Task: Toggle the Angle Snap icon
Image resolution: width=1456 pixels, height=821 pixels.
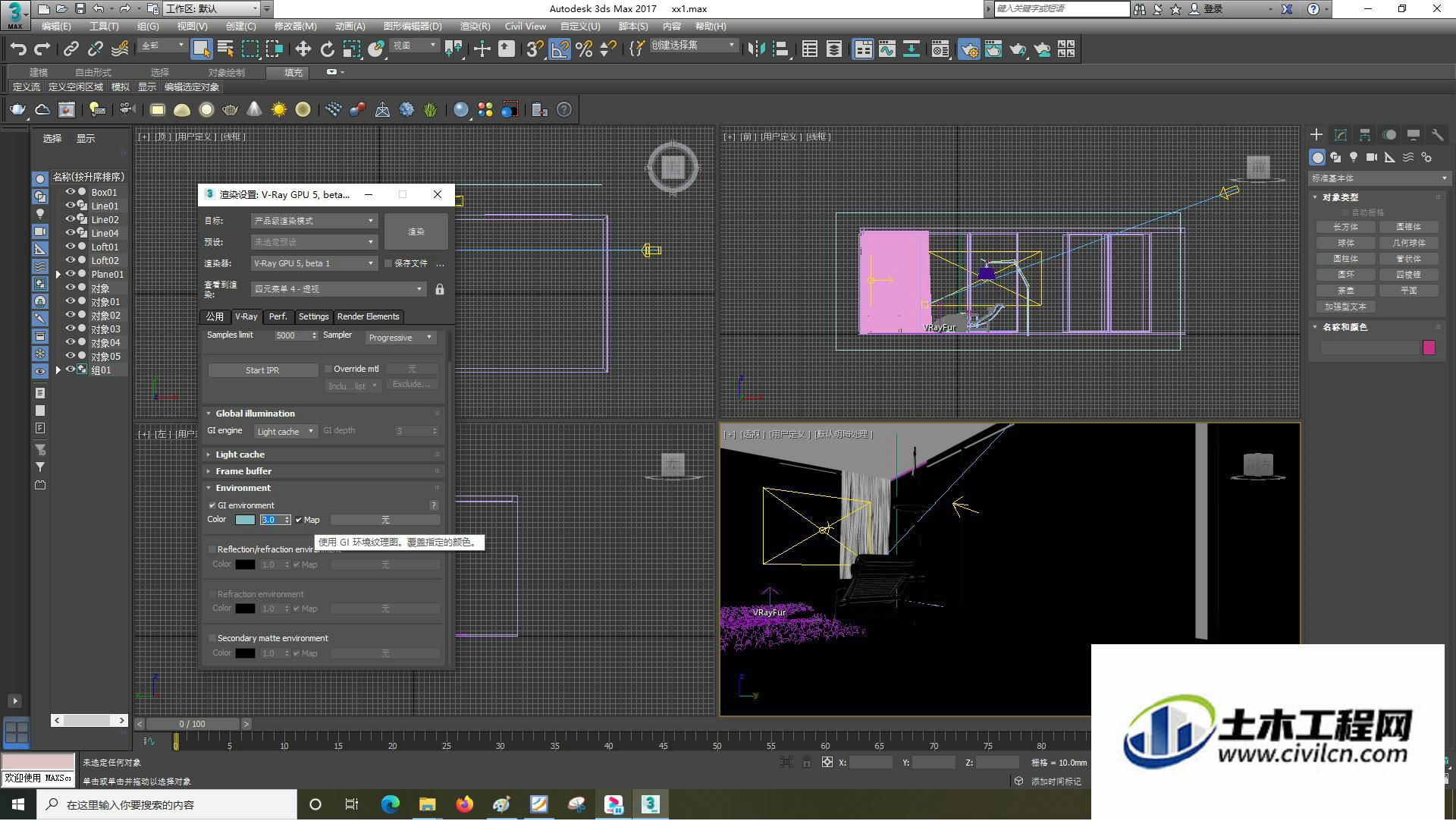Action: click(560, 49)
